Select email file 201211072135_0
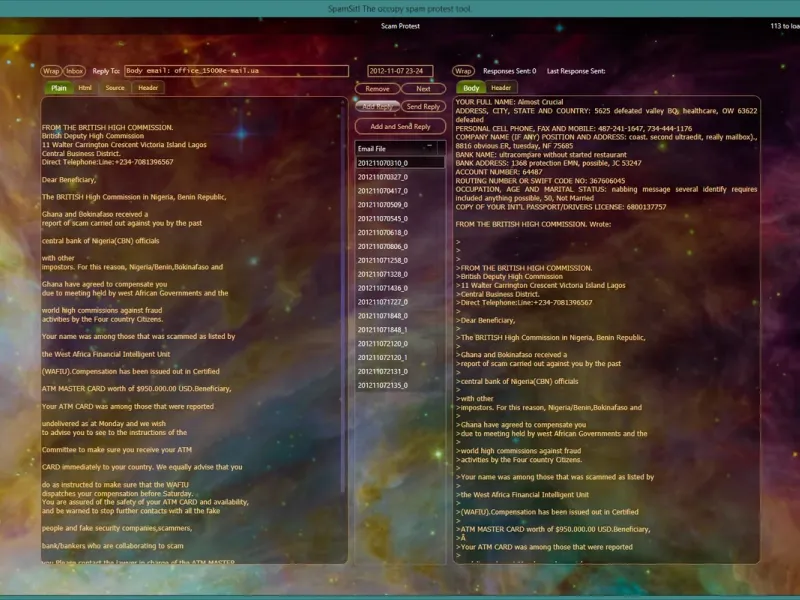This screenshot has height=600, width=800. click(400, 385)
